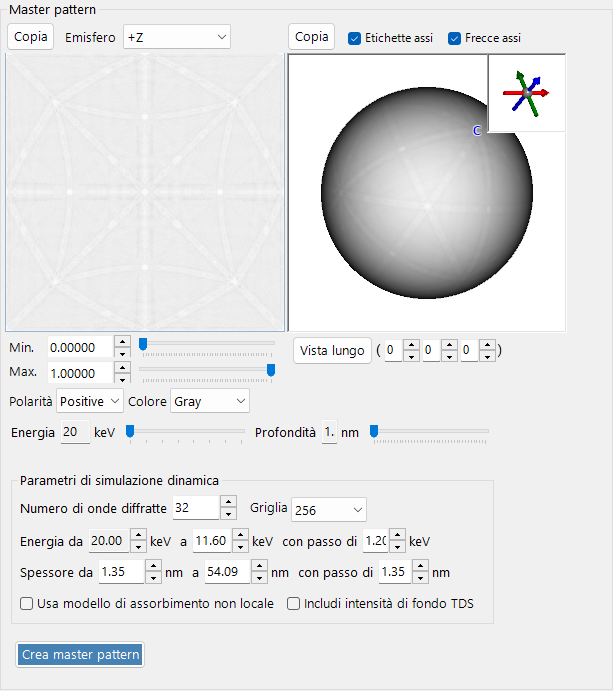Screen dimensions: 613x691
Task: Decrement the third Vista lungo index
Action: coord(487,356)
